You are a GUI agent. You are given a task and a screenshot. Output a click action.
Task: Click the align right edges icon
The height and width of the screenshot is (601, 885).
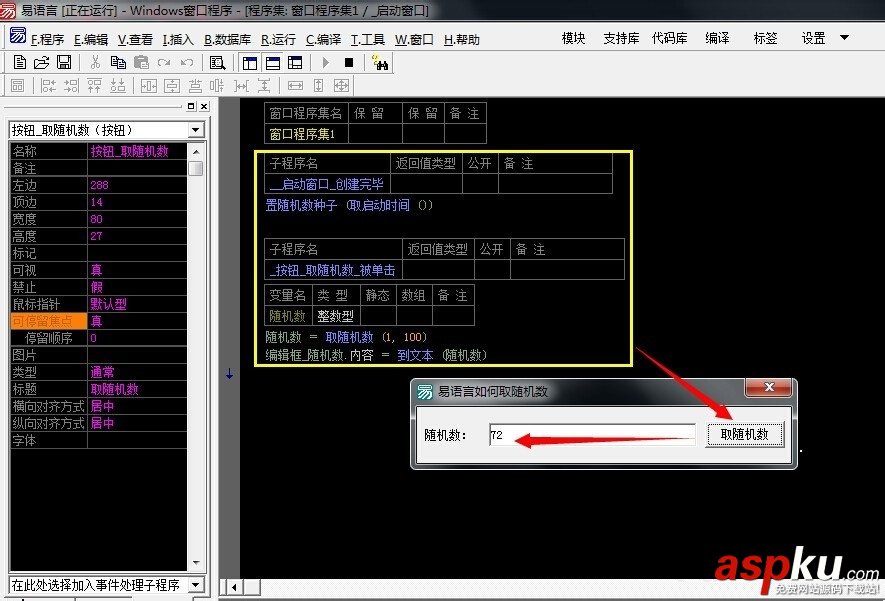(71, 86)
